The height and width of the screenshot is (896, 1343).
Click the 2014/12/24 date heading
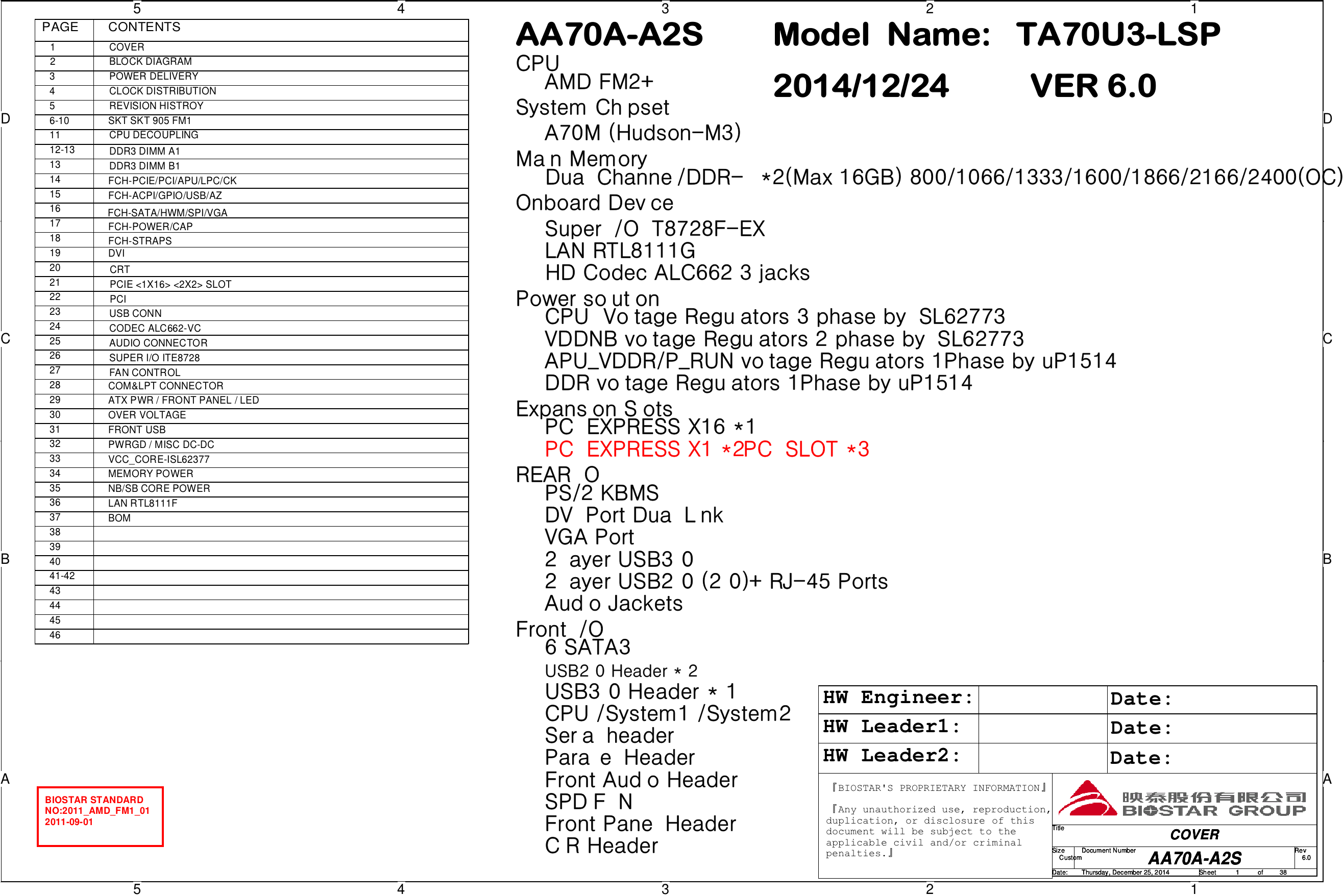(x=861, y=86)
